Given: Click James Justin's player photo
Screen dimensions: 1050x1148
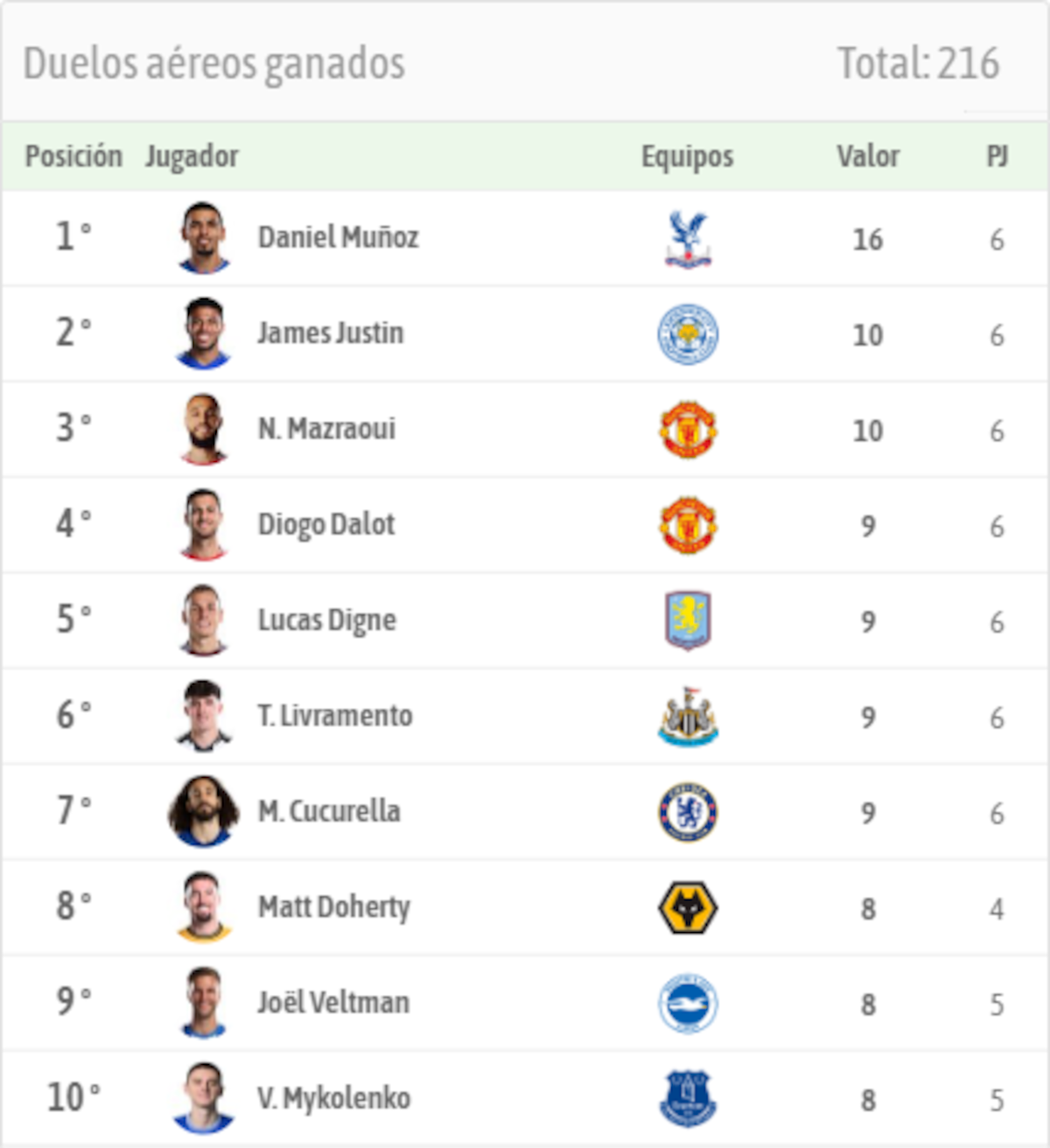Looking at the screenshot, I should tap(202, 333).
